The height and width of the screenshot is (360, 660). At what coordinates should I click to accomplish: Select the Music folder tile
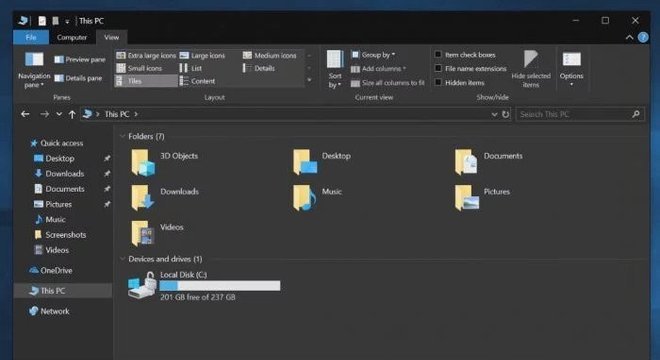click(x=317, y=198)
